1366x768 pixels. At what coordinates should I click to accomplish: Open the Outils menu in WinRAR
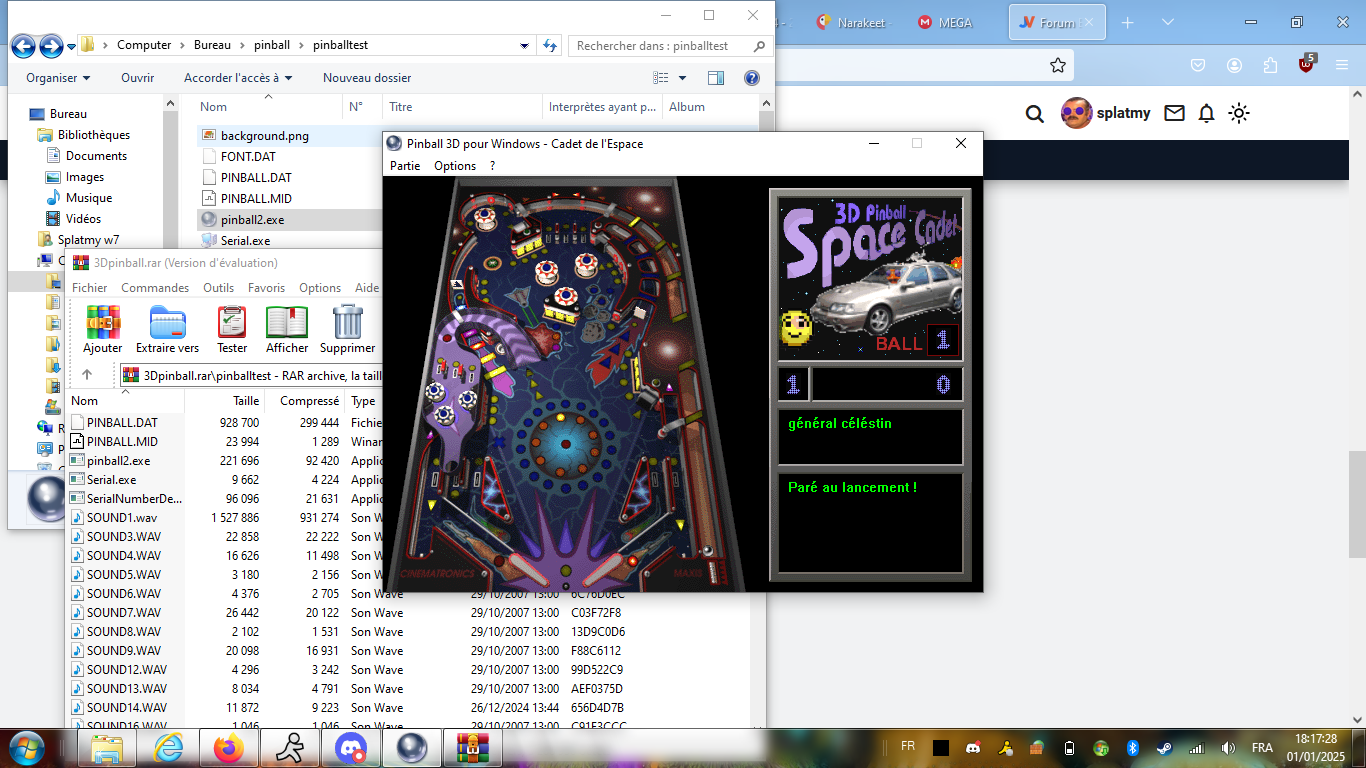pyautogui.click(x=218, y=288)
